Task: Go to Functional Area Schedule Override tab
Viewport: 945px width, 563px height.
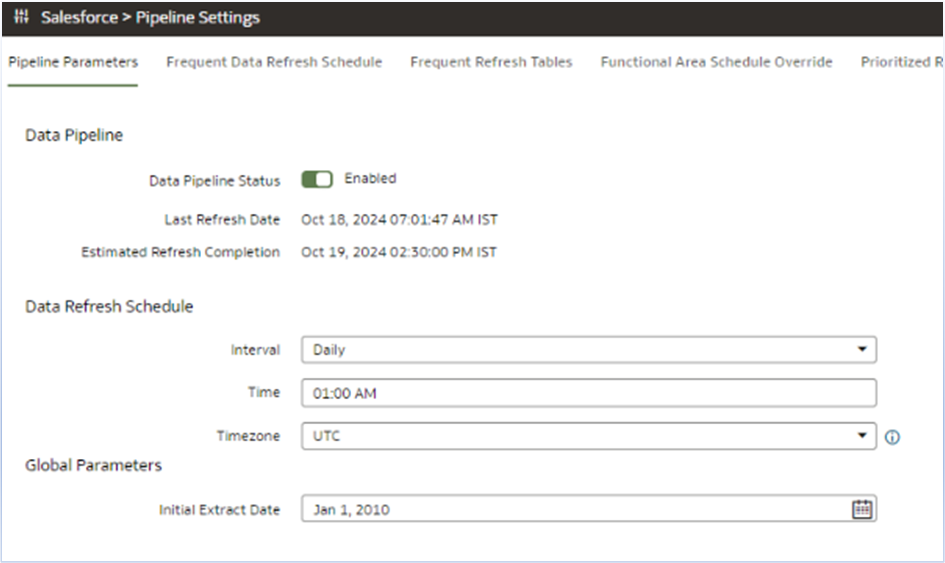Action: pyautogui.click(x=717, y=62)
